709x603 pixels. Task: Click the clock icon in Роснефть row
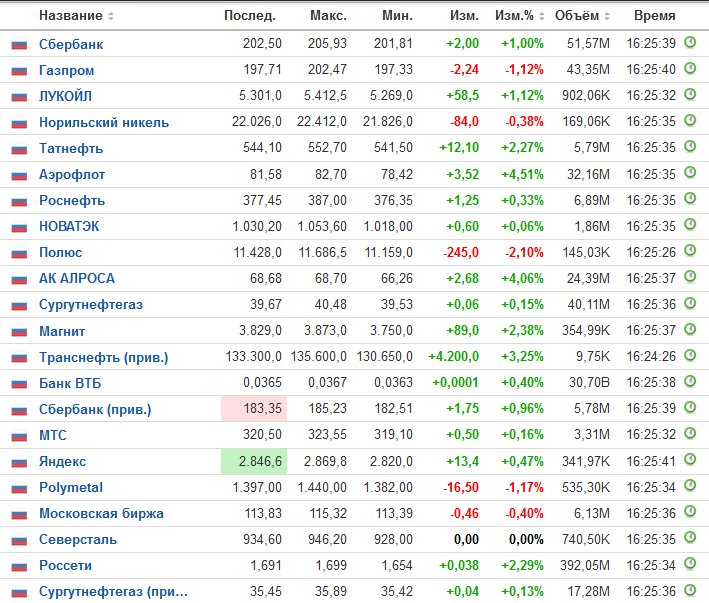[x=690, y=199]
